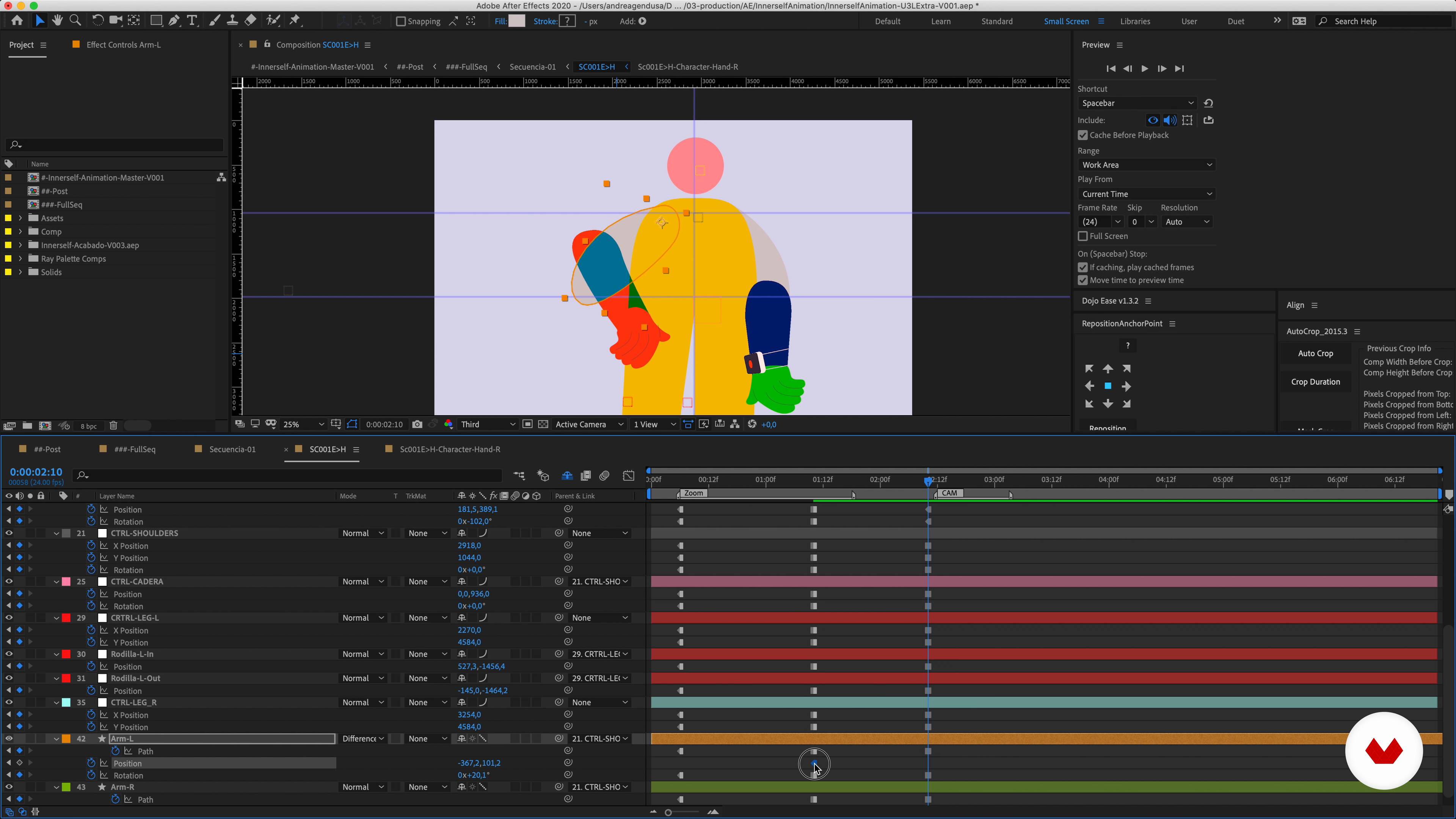Switch to Standard workspace
The width and height of the screenshot is (1456, 819).
[996, 21]
